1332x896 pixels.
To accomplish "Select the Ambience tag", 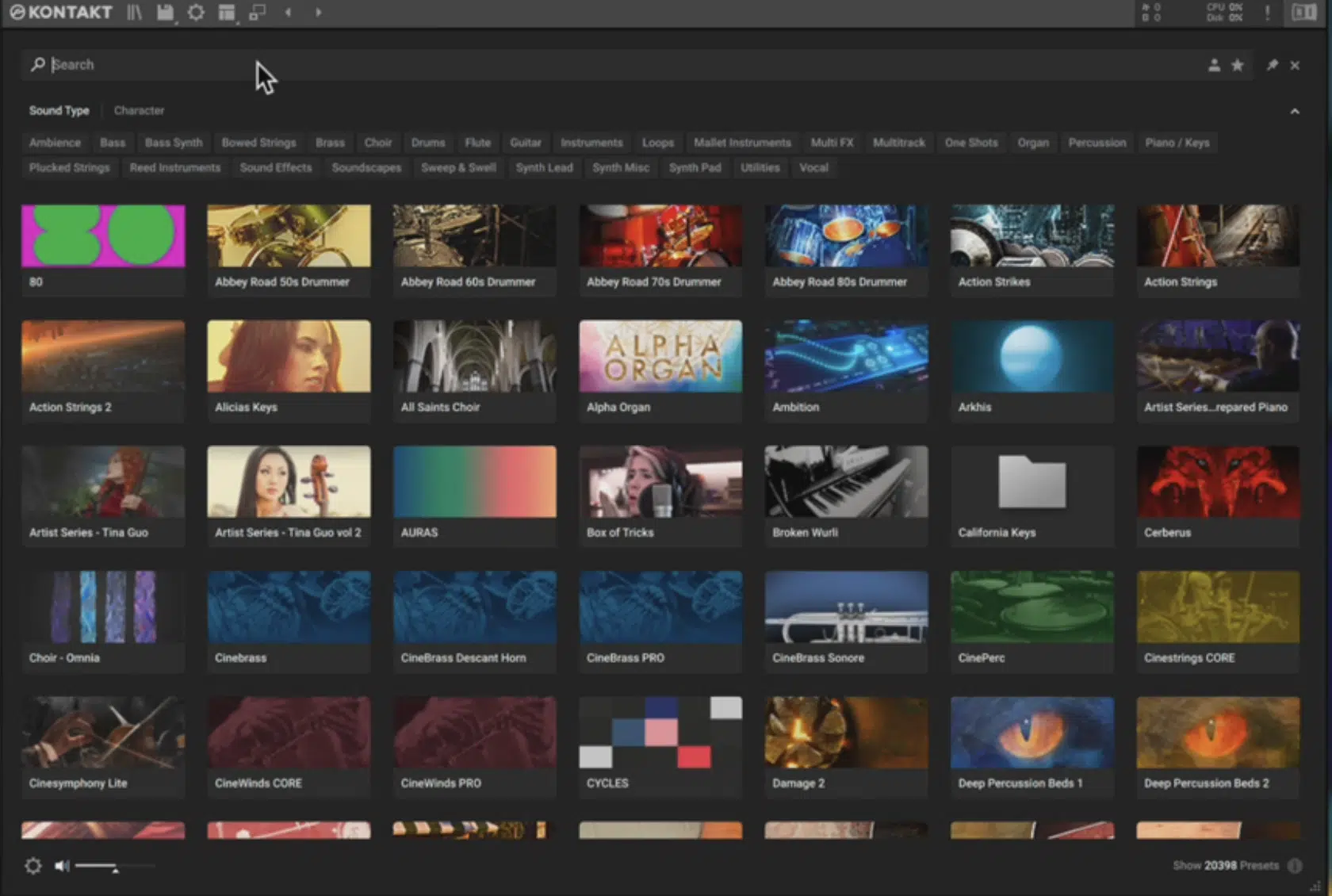I will coord(55,143).
